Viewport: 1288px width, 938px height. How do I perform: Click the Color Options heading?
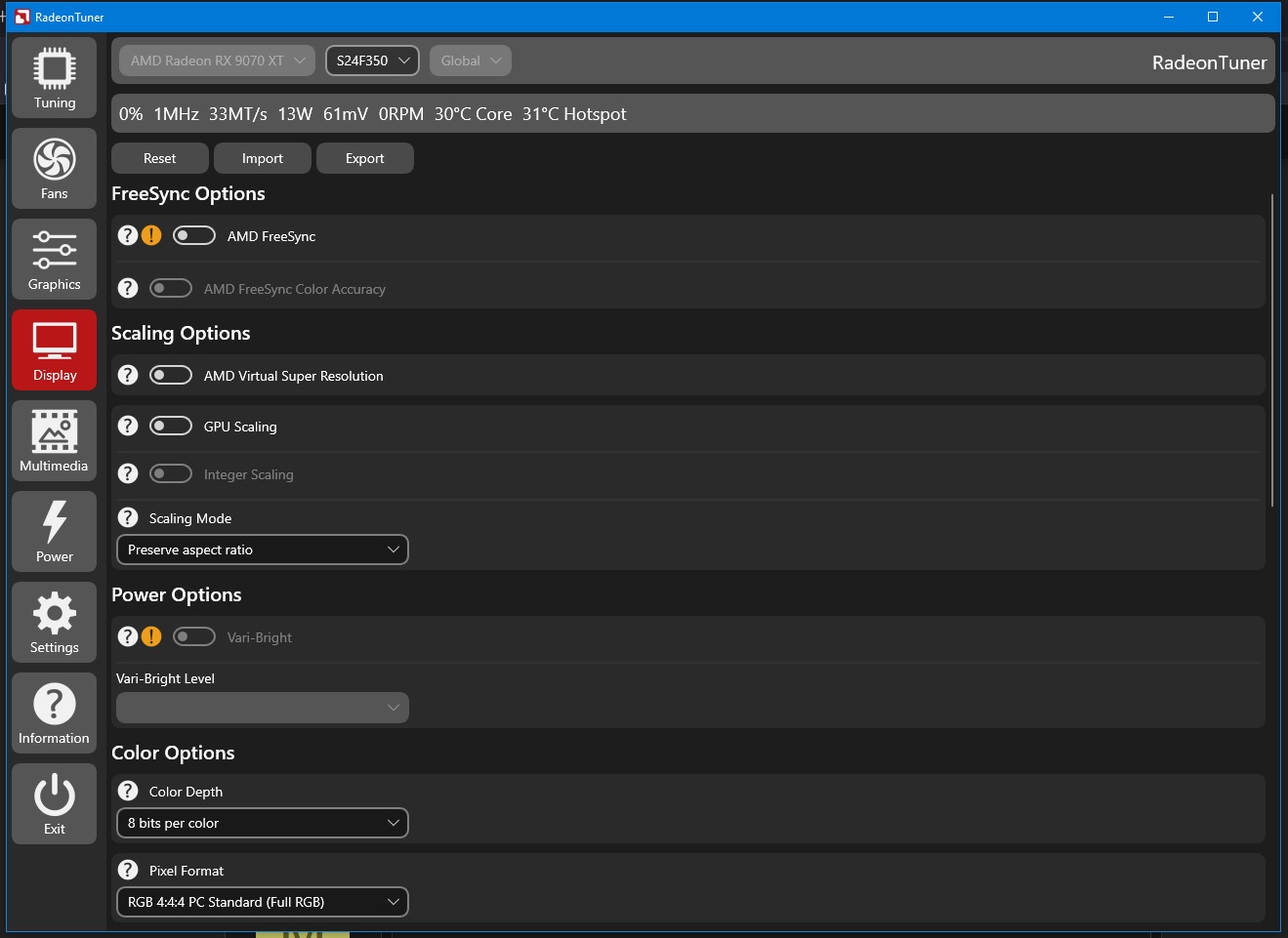(x=173, y=753)
